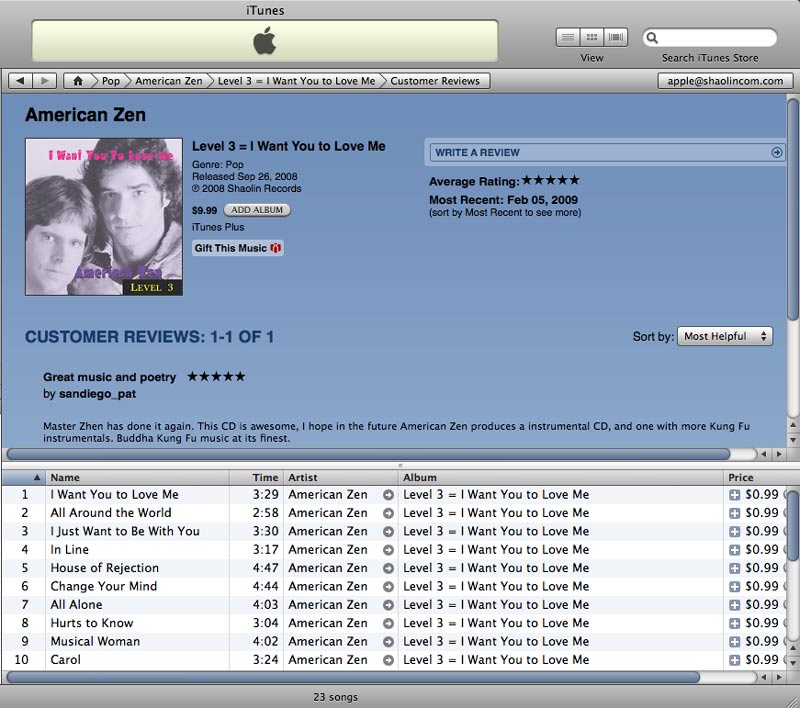Go back with the left arrow button
This screenshot has width=800, height=708.
pos(21,81)
